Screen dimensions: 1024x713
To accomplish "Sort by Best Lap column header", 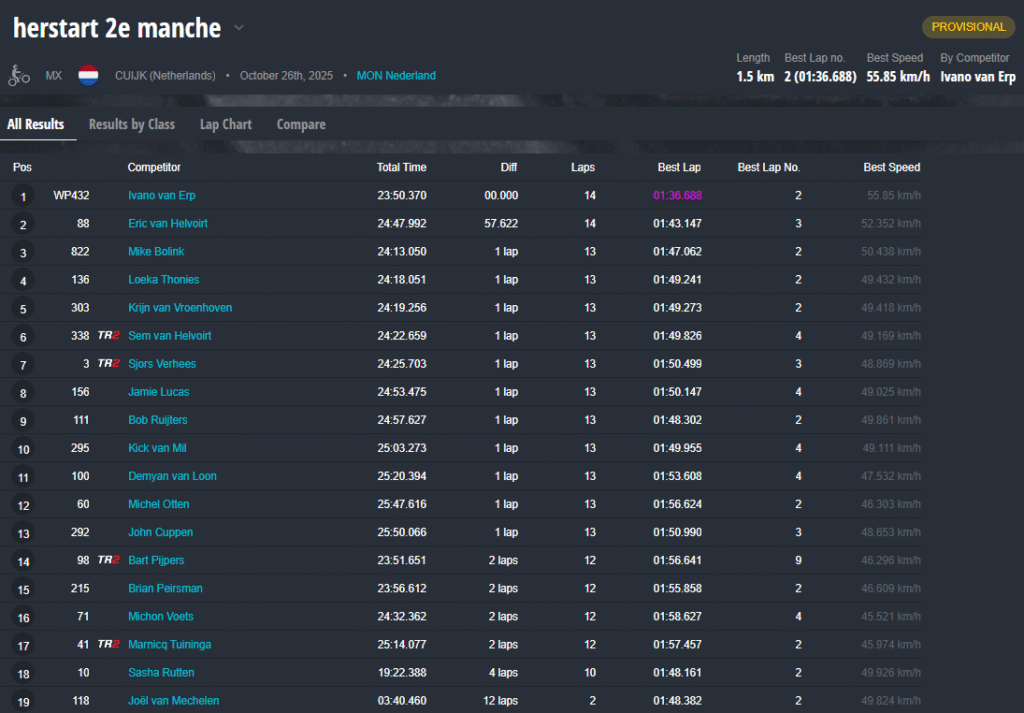I will 679,167.
